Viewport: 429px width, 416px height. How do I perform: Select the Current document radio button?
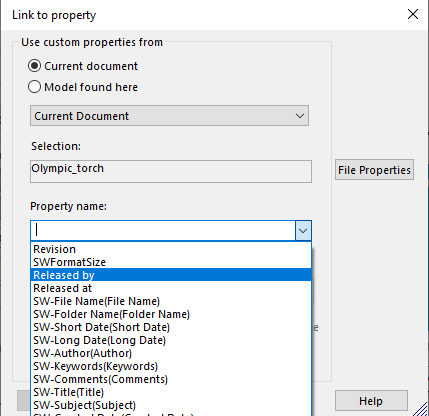coord(35,66)
